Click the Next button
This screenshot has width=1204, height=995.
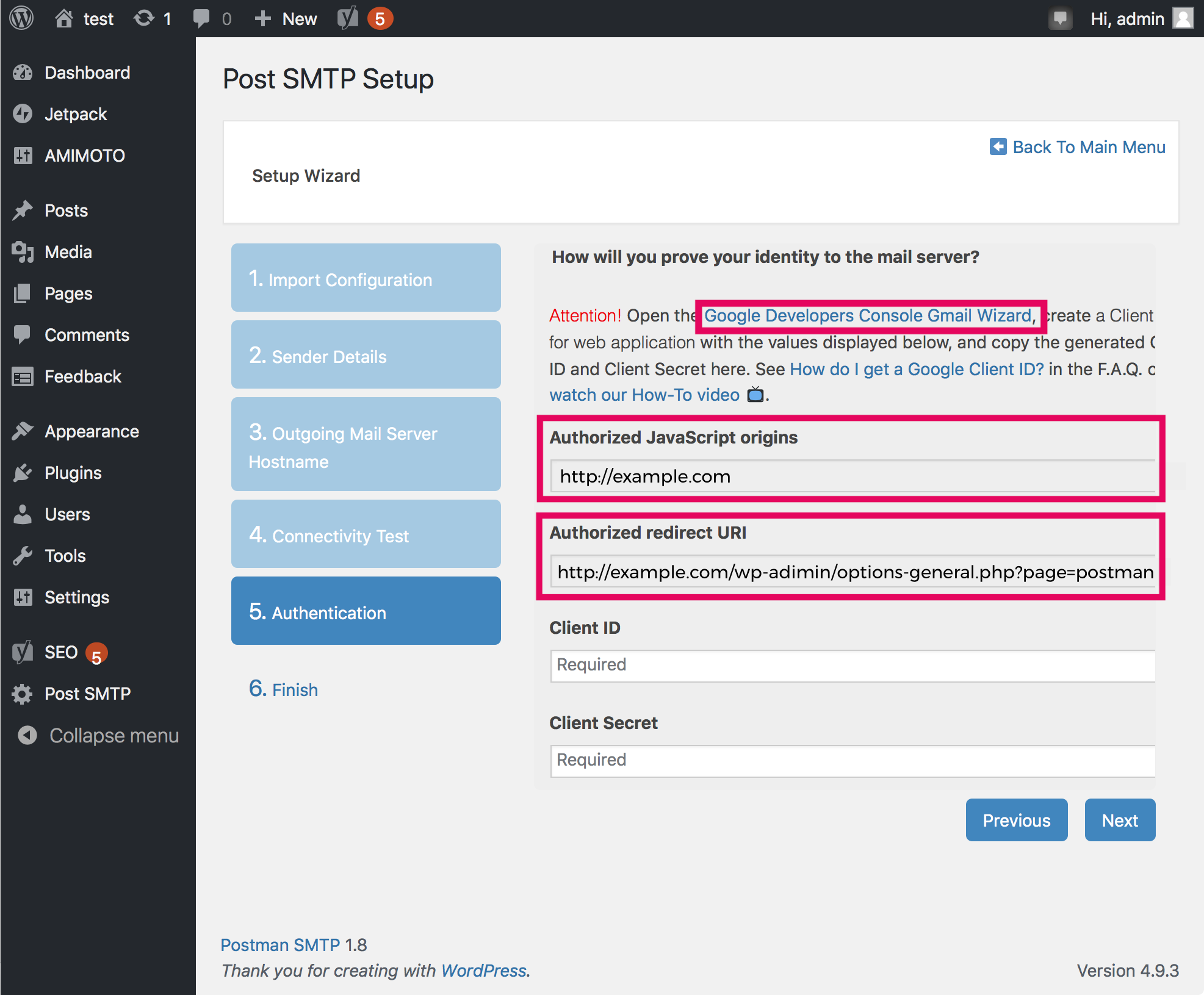tap(1119, 819)
